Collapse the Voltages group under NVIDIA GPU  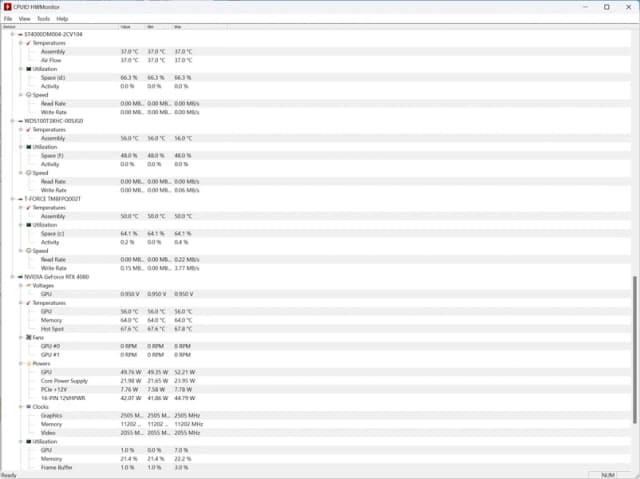[x=20, y=285]
